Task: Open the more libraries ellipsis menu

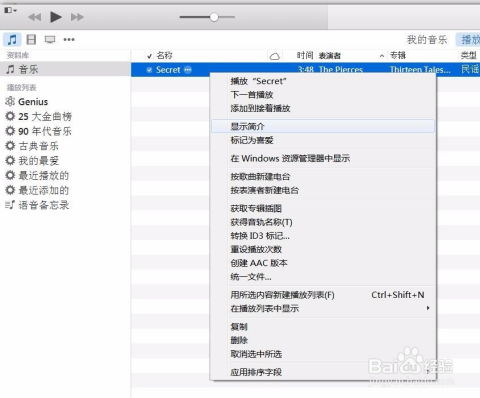Action: pos(69,40)
